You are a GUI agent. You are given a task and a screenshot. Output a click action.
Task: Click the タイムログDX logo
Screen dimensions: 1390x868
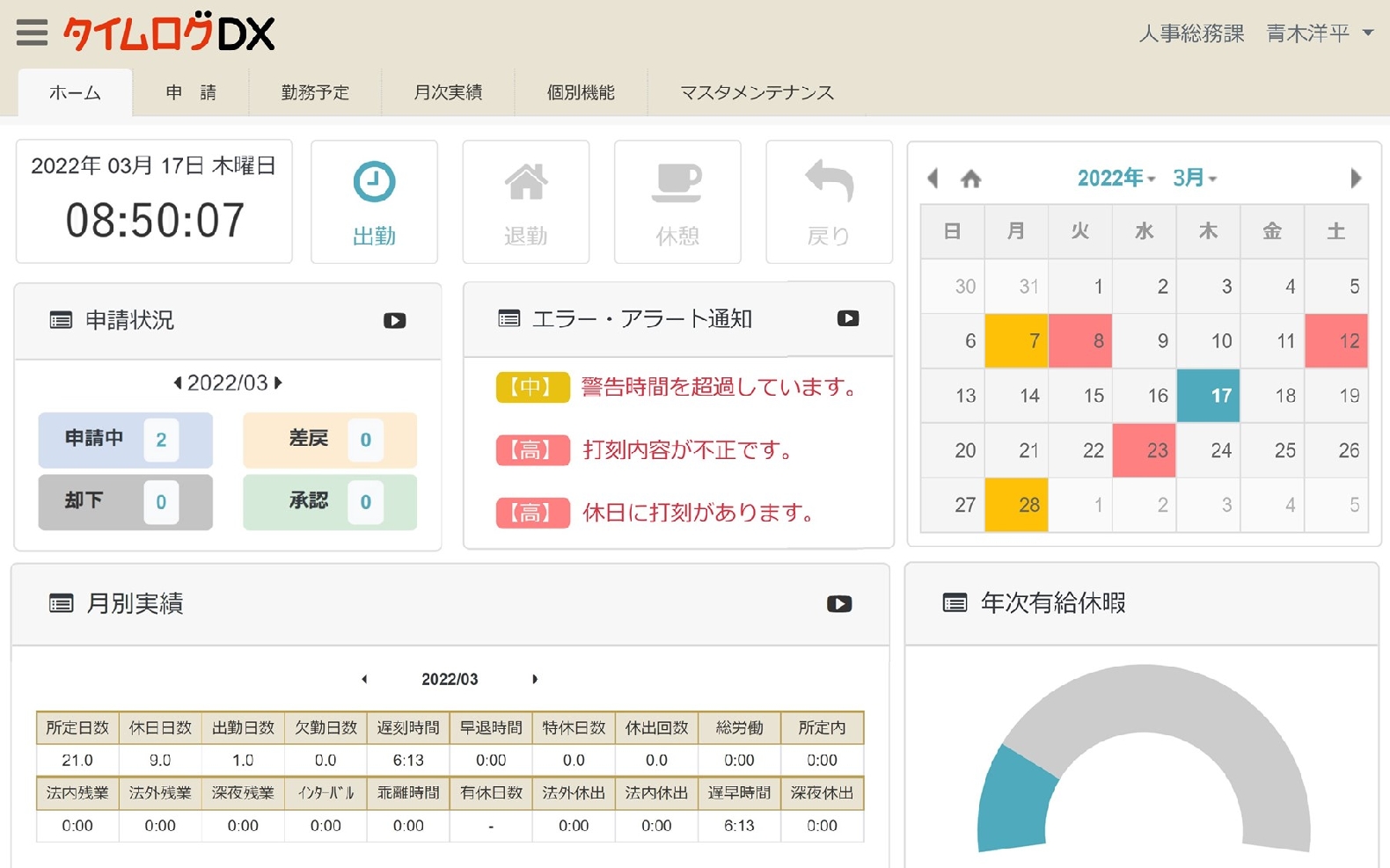click(169, 33)
